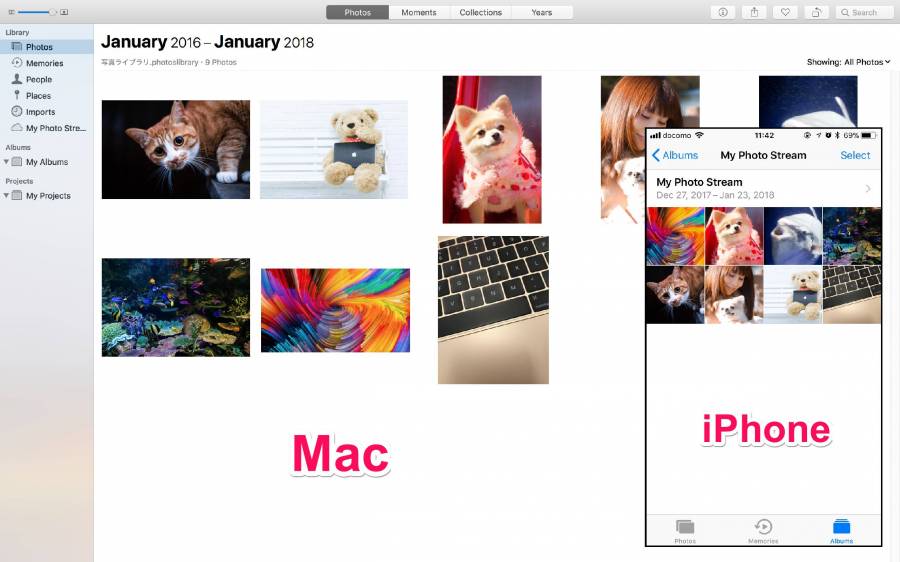Screen dimensions: 900x562
Task: Select My Projects in the sidebar
Action: tap(48, 196)
